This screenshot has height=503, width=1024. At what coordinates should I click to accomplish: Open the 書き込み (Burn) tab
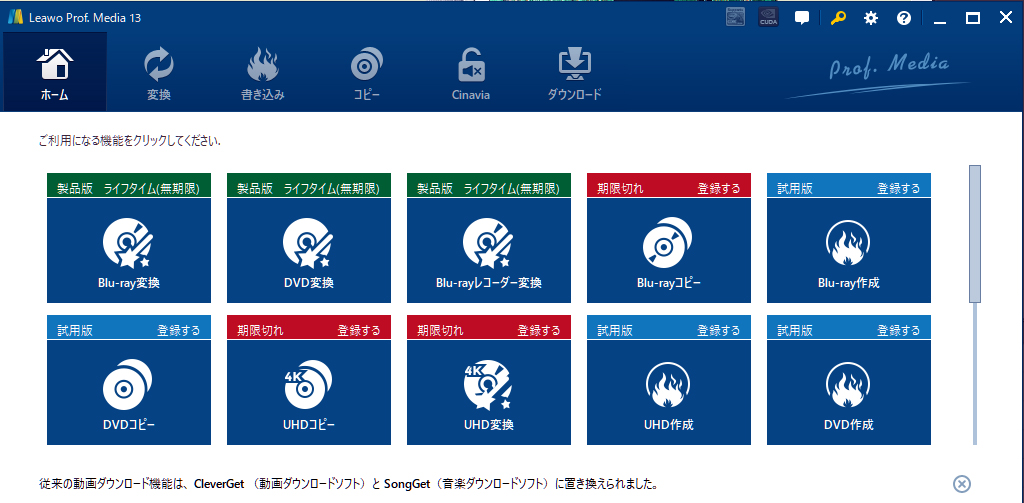263,72
